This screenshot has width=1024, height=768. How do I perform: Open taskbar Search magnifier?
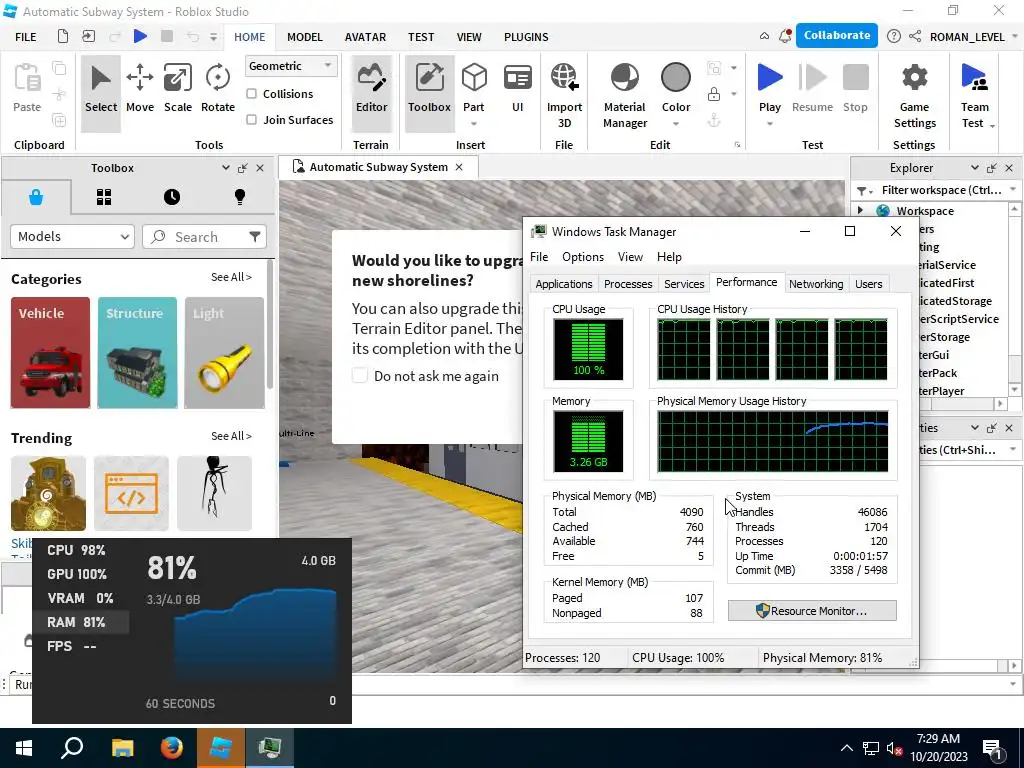coord(72,748)
